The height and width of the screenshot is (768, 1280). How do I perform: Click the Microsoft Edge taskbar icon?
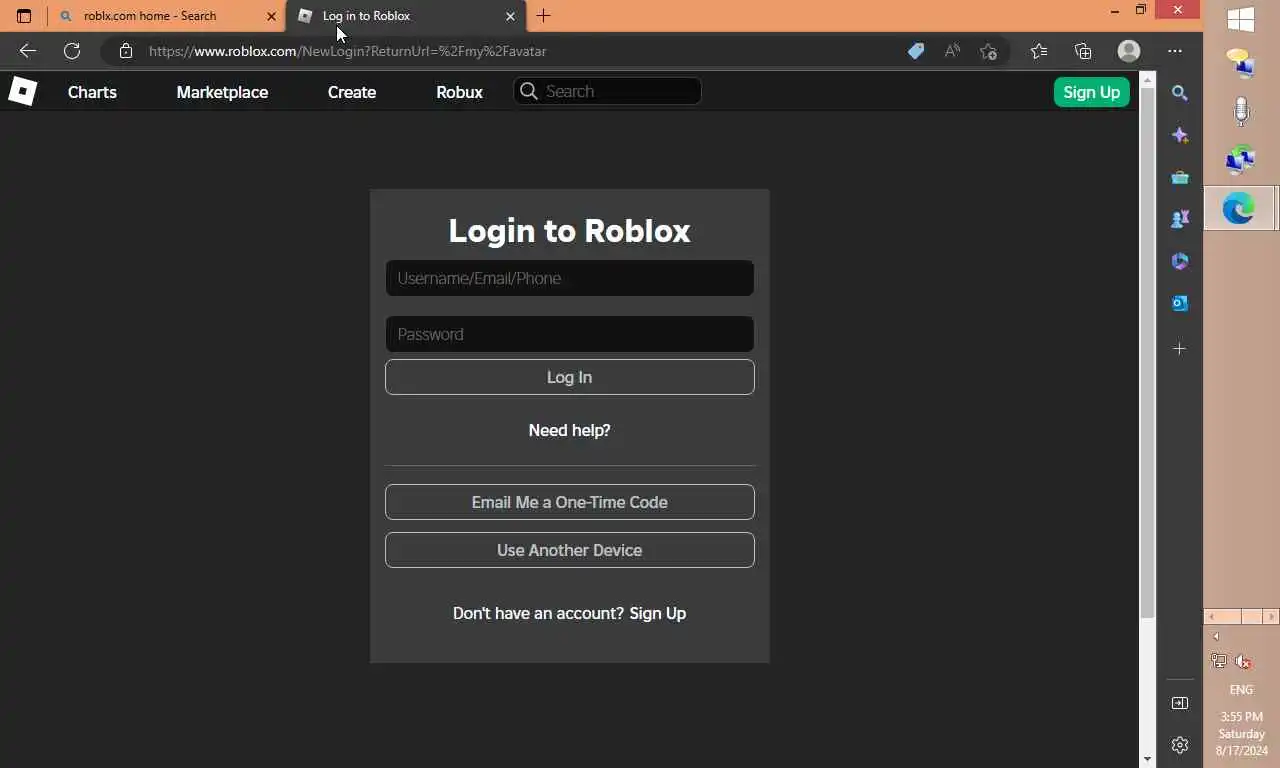[x=1240, y=208]
